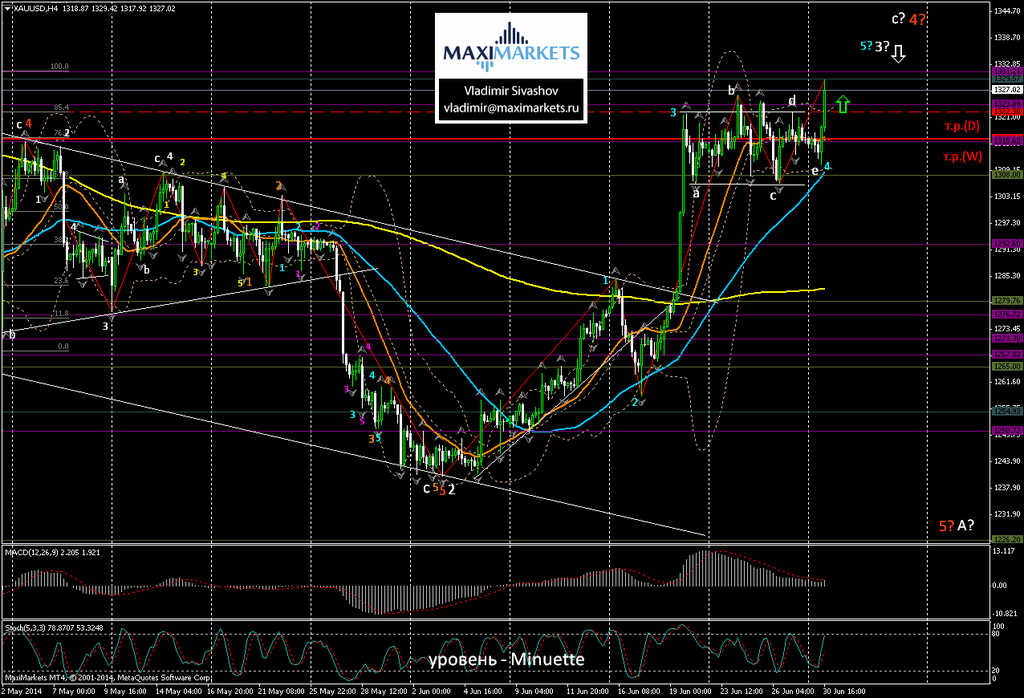Click the green 1279.76 price level tag
Screen dimensions: 1024x698
click(x=1006, y=301)
